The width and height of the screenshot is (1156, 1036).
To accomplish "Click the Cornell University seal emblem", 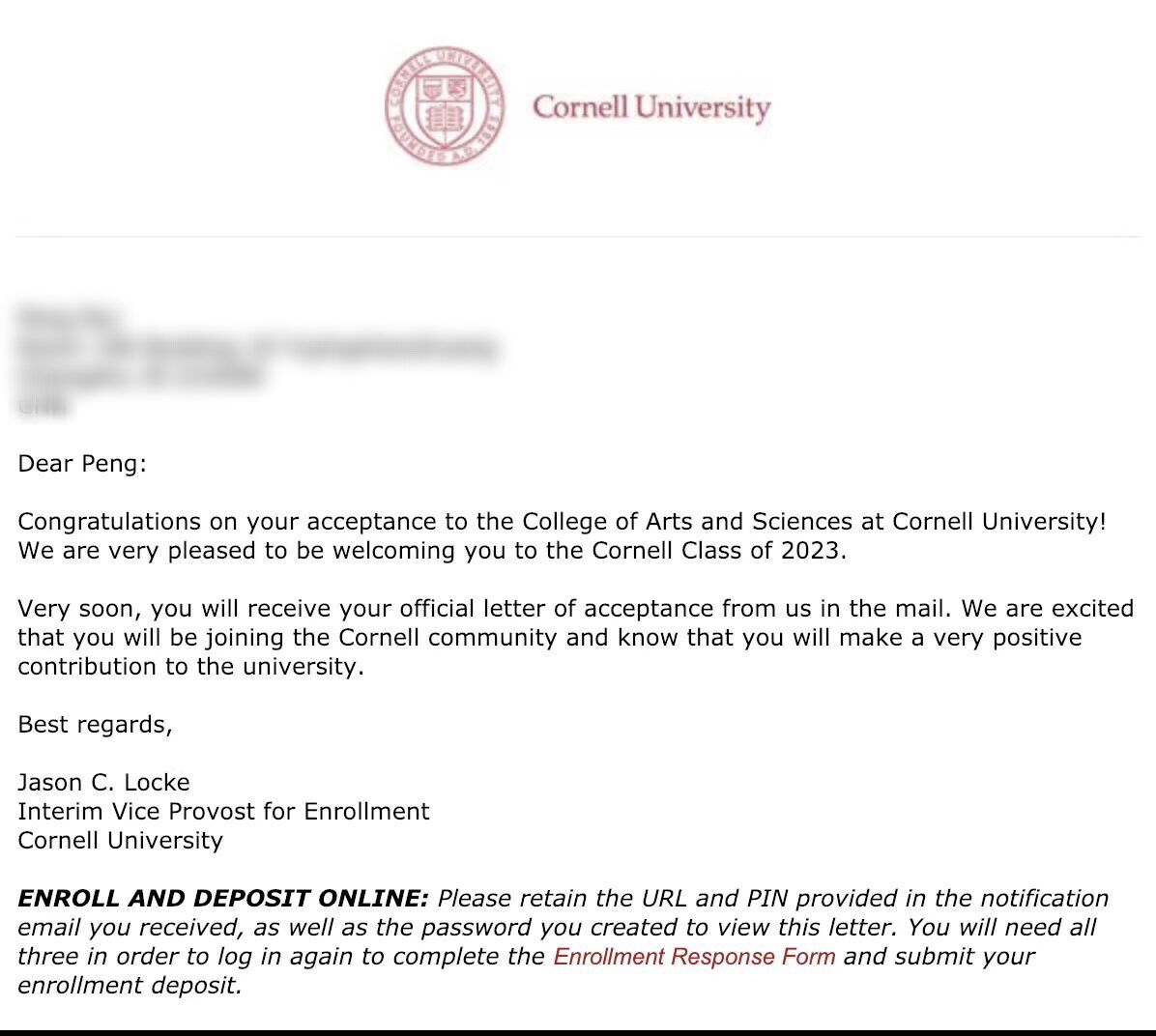I will click(x=445, y=106).
